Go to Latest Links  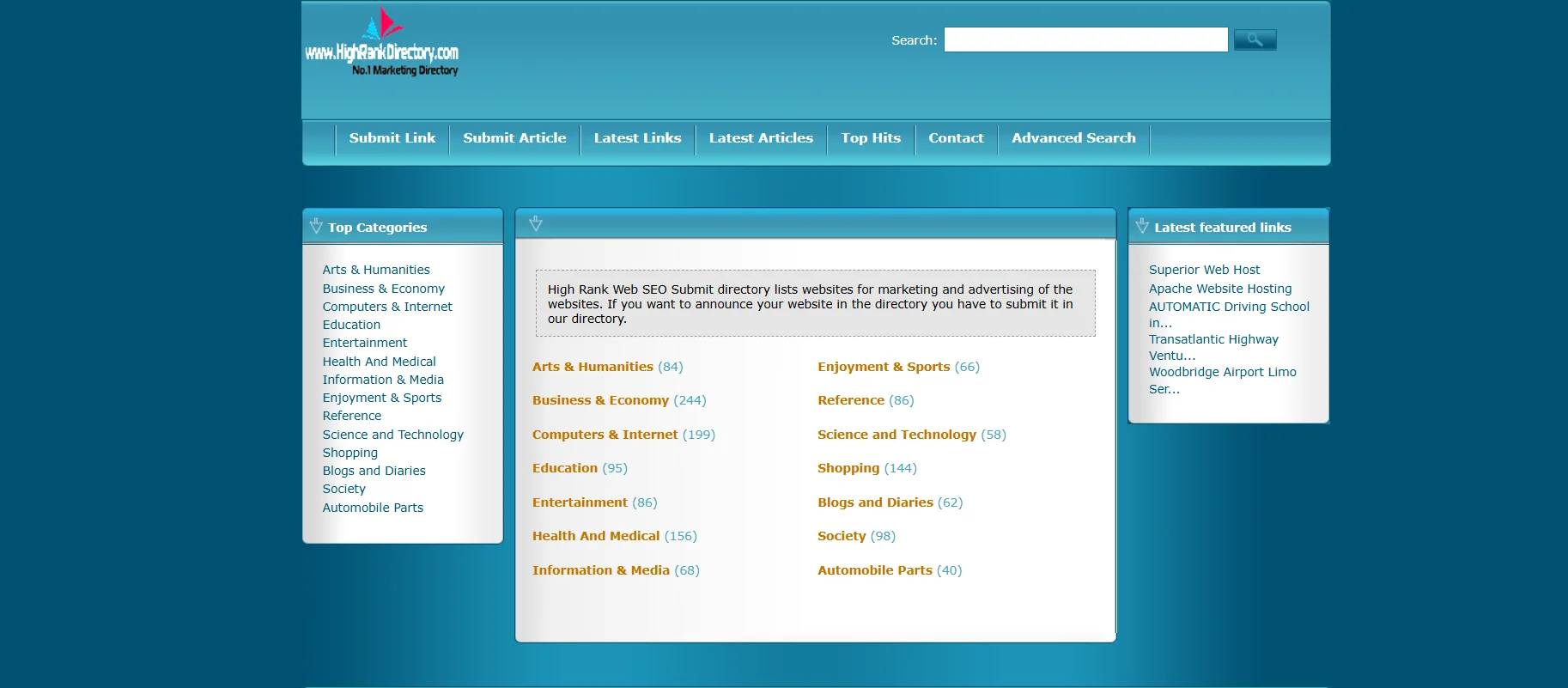(637, 137)
